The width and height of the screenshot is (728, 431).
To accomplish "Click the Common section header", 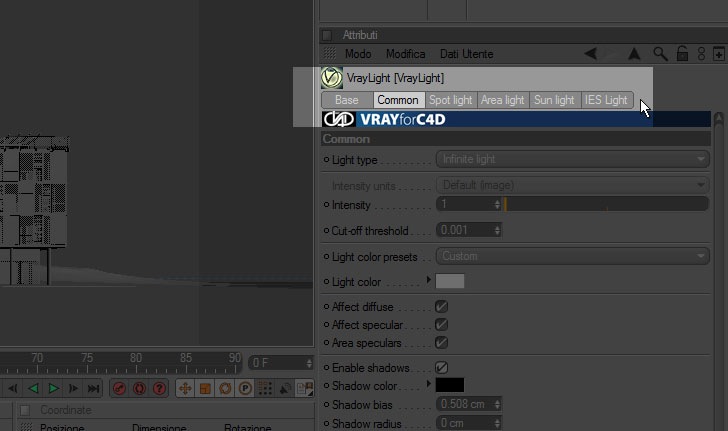I will pyautogui.click(x=515, y=139).
